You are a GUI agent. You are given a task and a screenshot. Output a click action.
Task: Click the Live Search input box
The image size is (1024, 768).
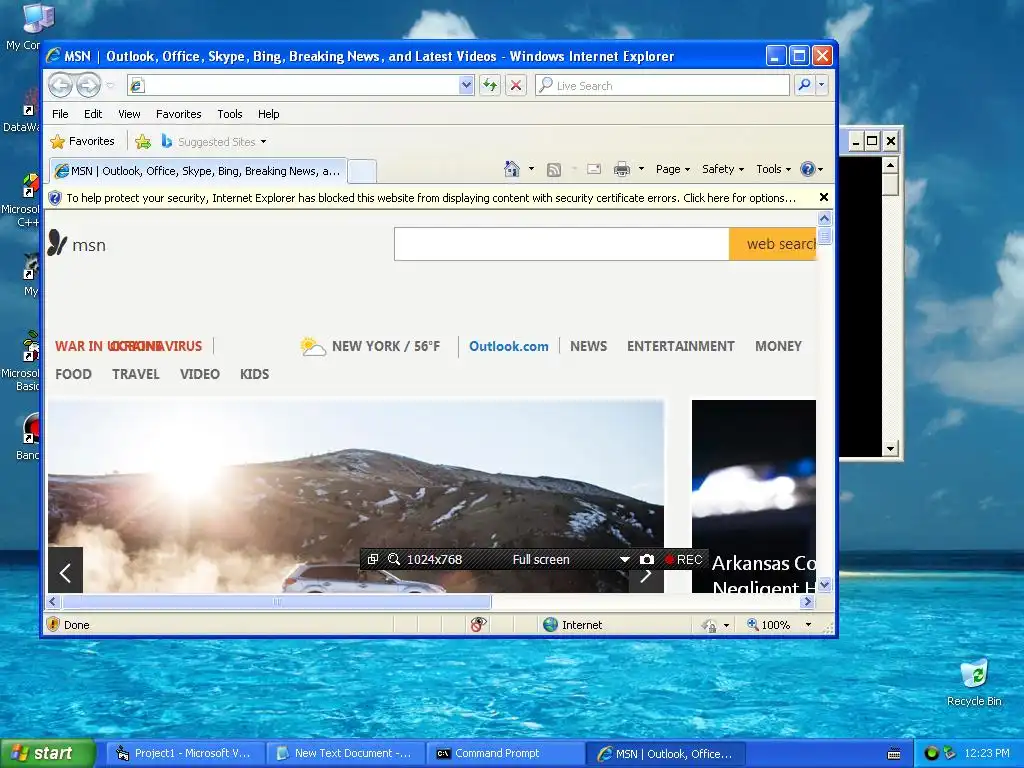(x=662, y=85)
